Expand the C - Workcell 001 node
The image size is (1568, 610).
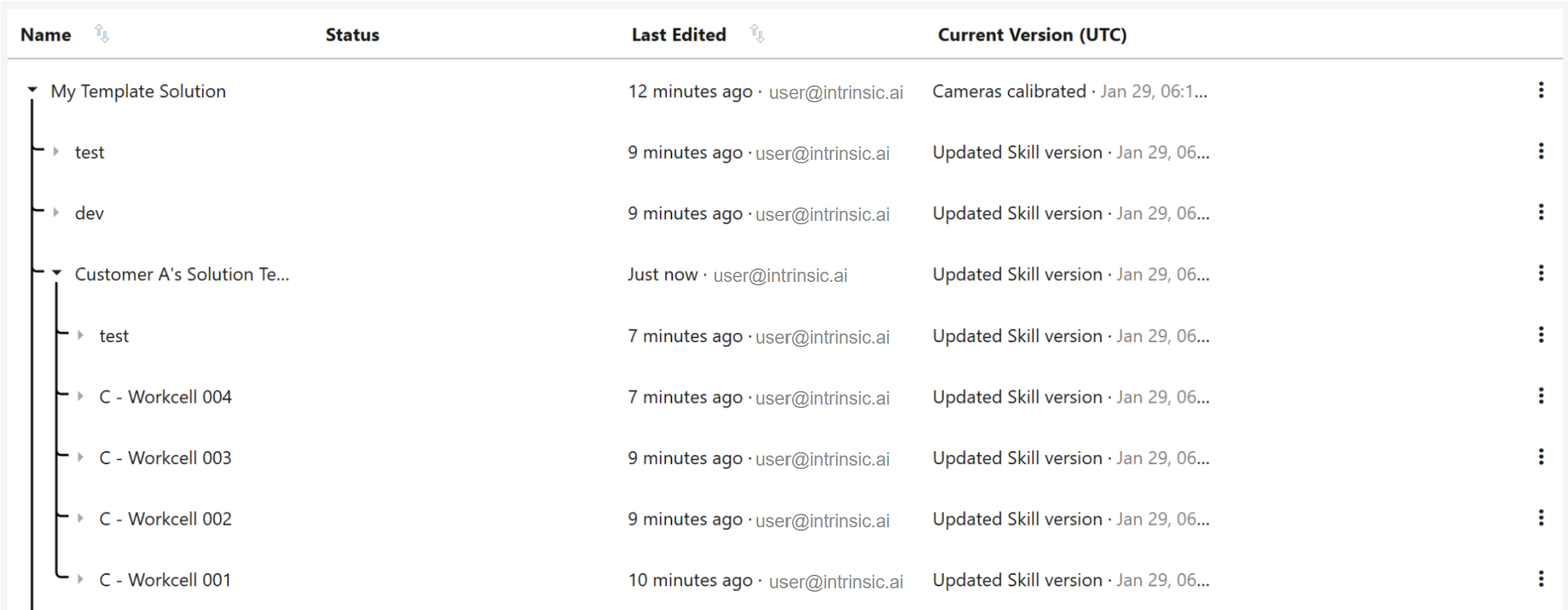(x=81, y=579)
